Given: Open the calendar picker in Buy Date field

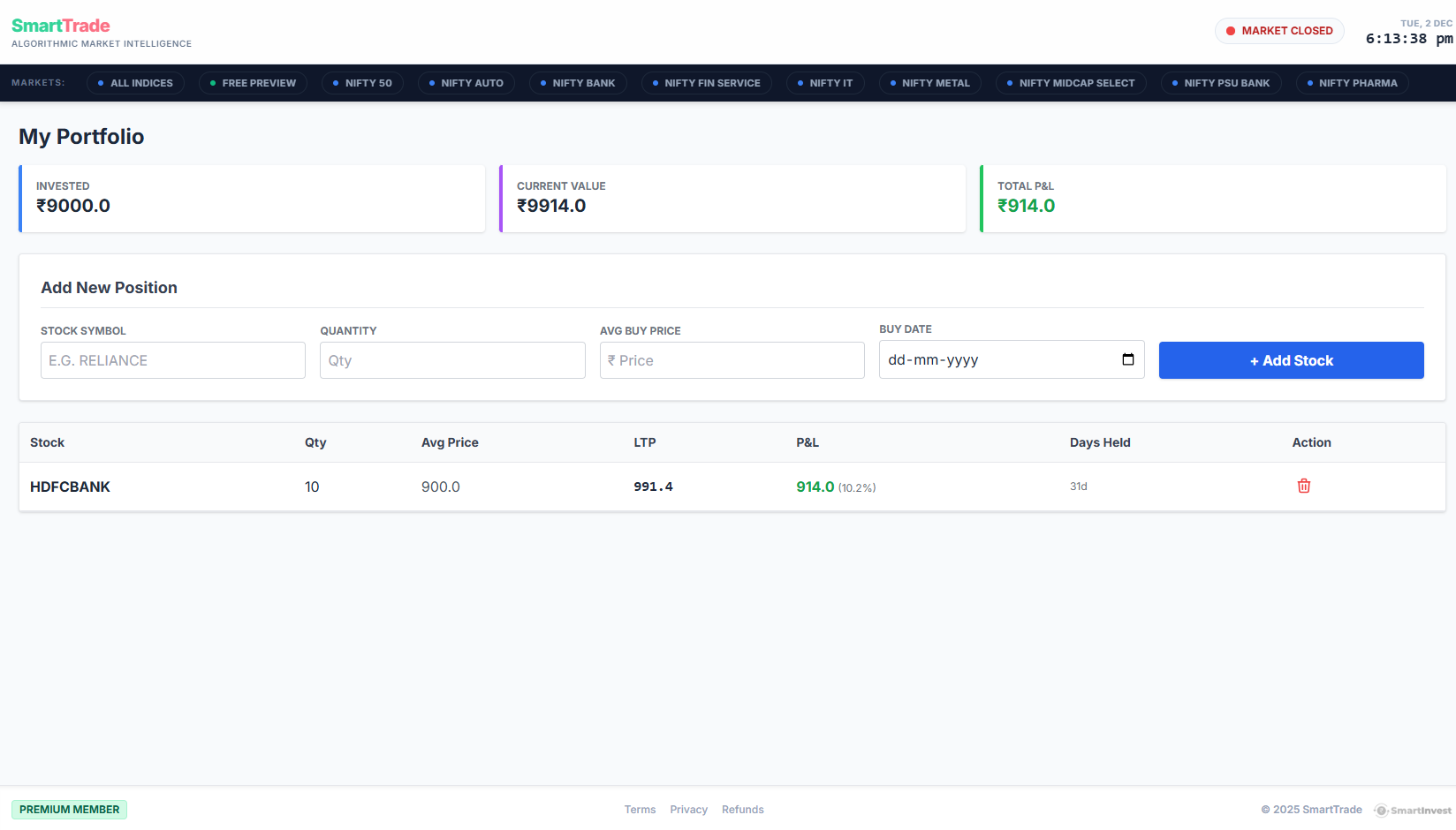Looking at the screenshot, I should 1127,359.
